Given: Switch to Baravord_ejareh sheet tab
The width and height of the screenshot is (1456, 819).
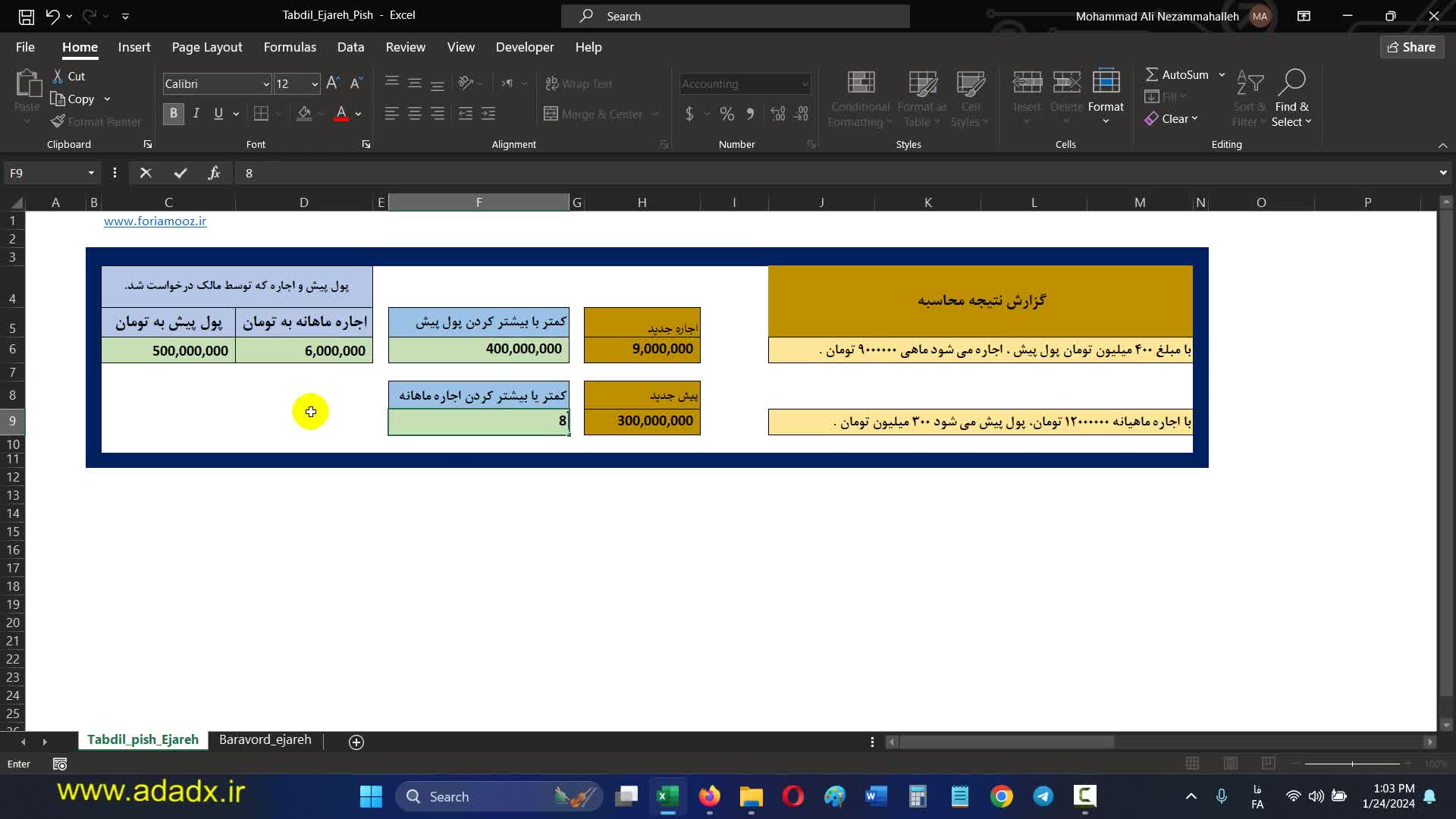Looking at the screenshot, I should pyautogui.click(x=265, y=739).
